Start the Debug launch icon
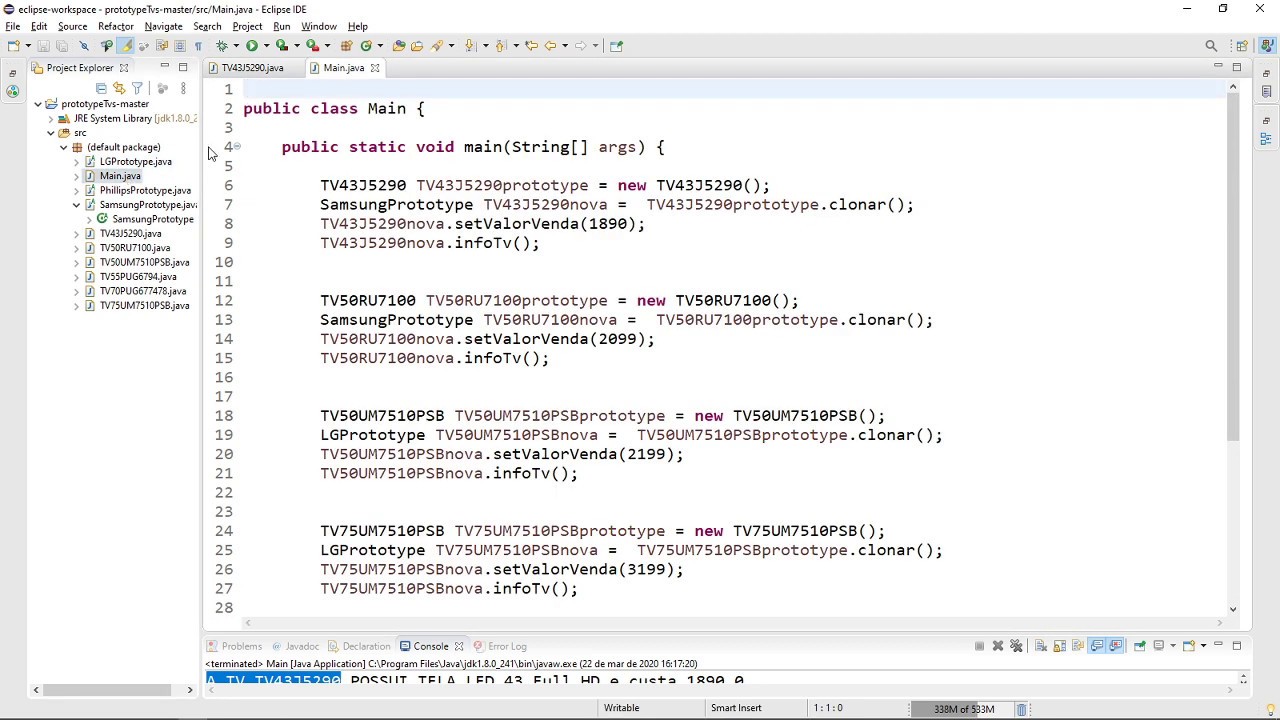1280x720 pixels. coord(221,45)
